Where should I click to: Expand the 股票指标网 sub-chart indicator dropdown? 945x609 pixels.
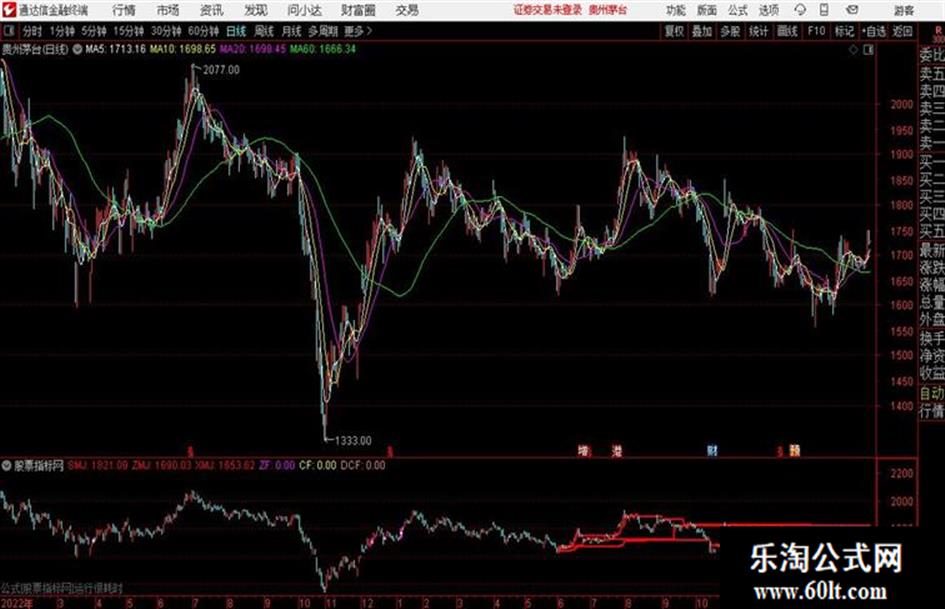tap(7, 465)
